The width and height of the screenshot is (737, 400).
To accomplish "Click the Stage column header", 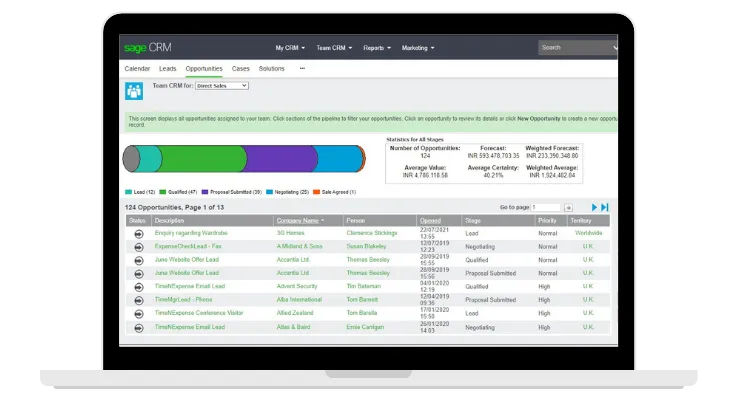I will tap(472, 220).
